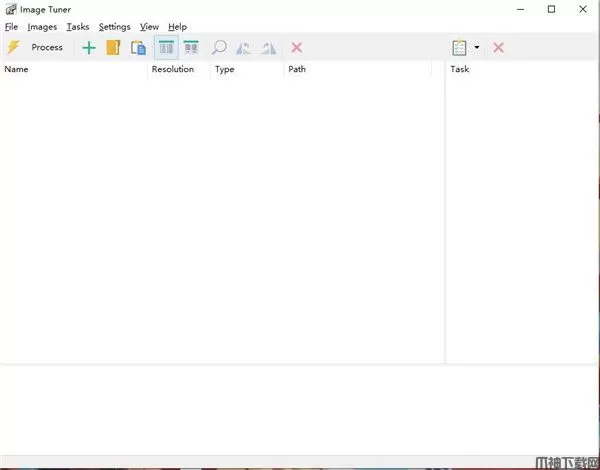
Task: Minimize the Image Tuner window
Action: [521, 9]
